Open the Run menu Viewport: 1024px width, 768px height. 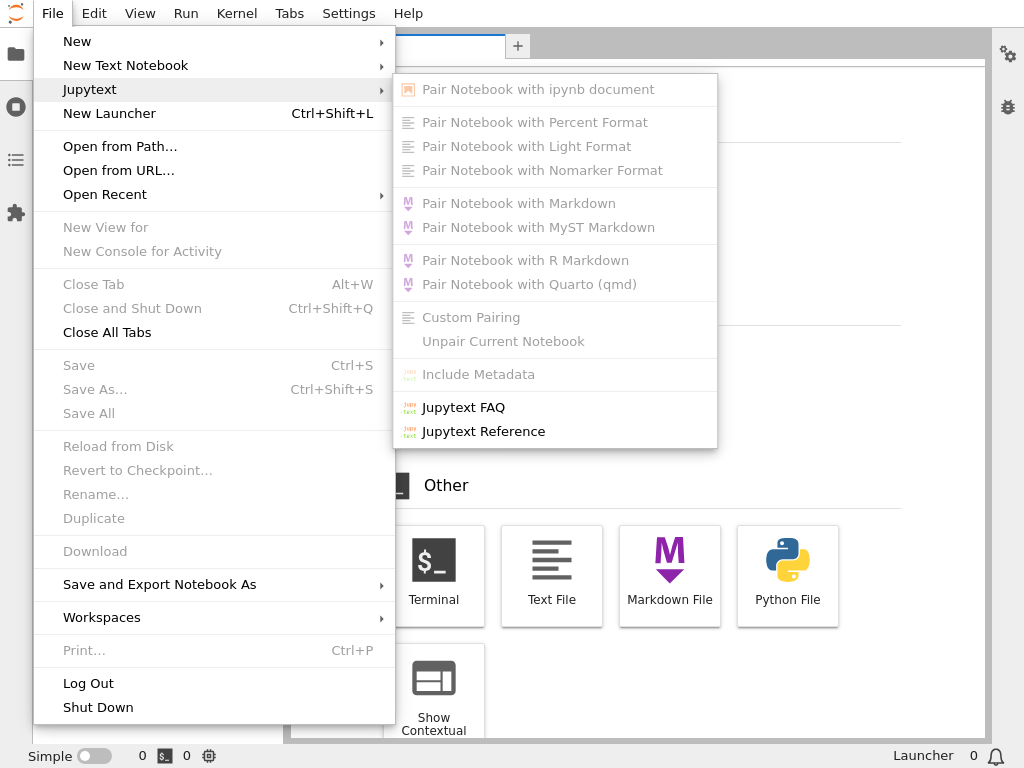[186, 14]
